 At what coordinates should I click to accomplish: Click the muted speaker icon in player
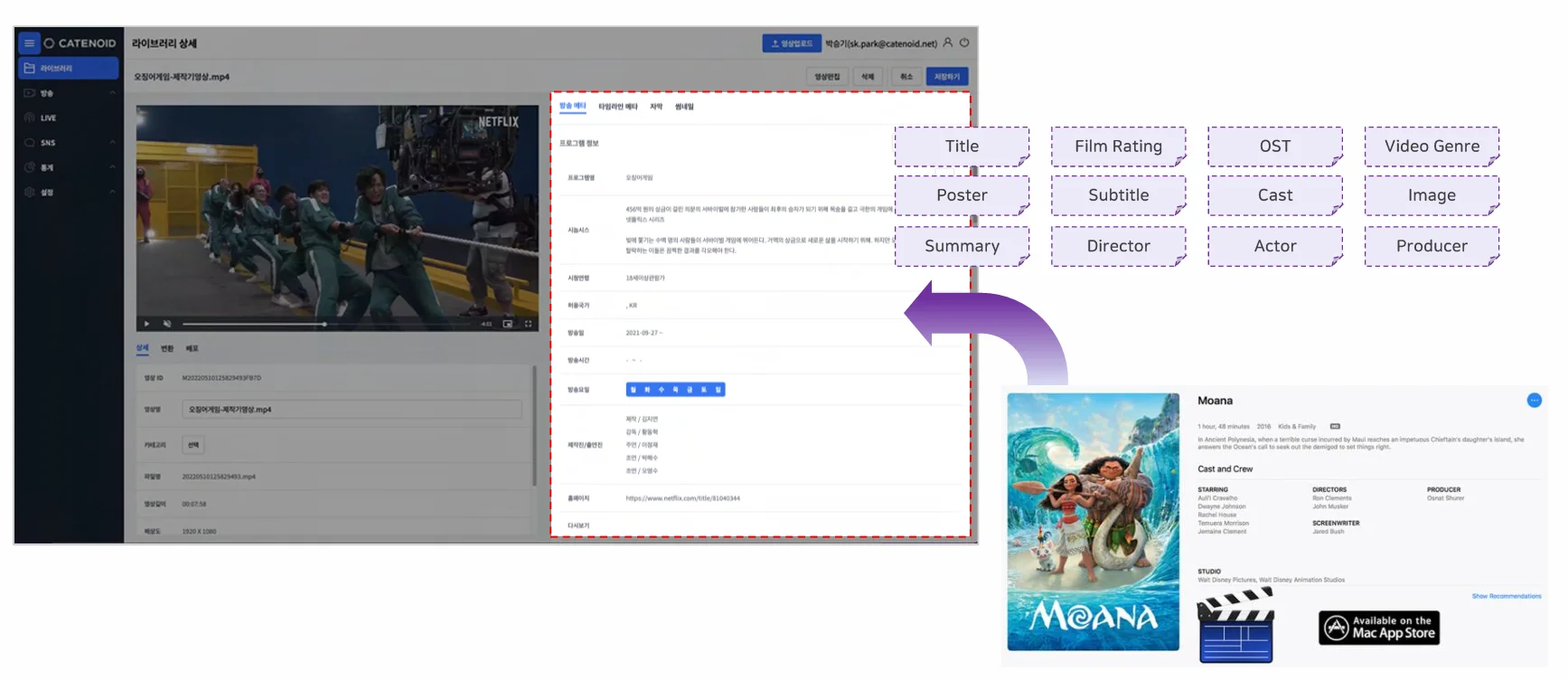(x=167, y=324)
